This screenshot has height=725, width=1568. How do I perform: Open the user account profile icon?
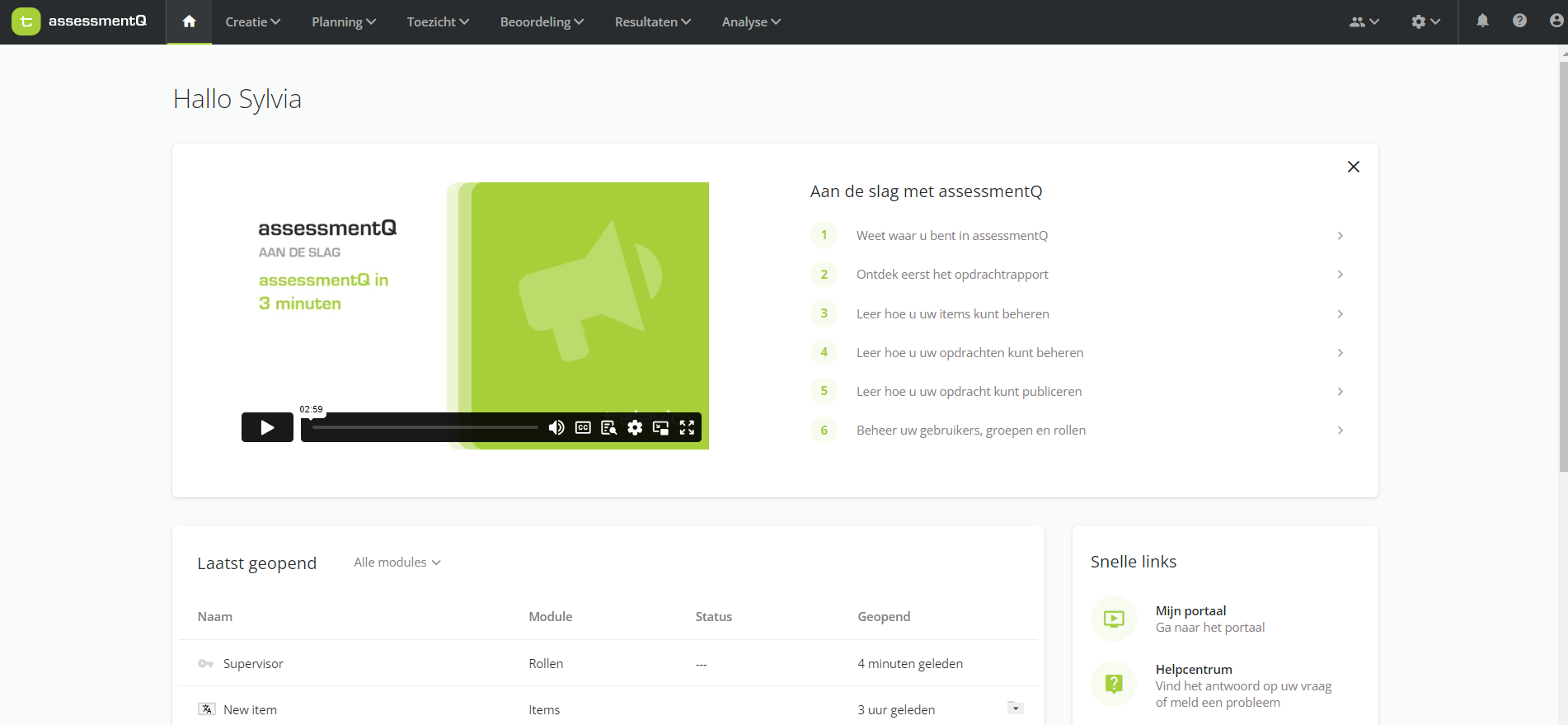click(1556, 21)
